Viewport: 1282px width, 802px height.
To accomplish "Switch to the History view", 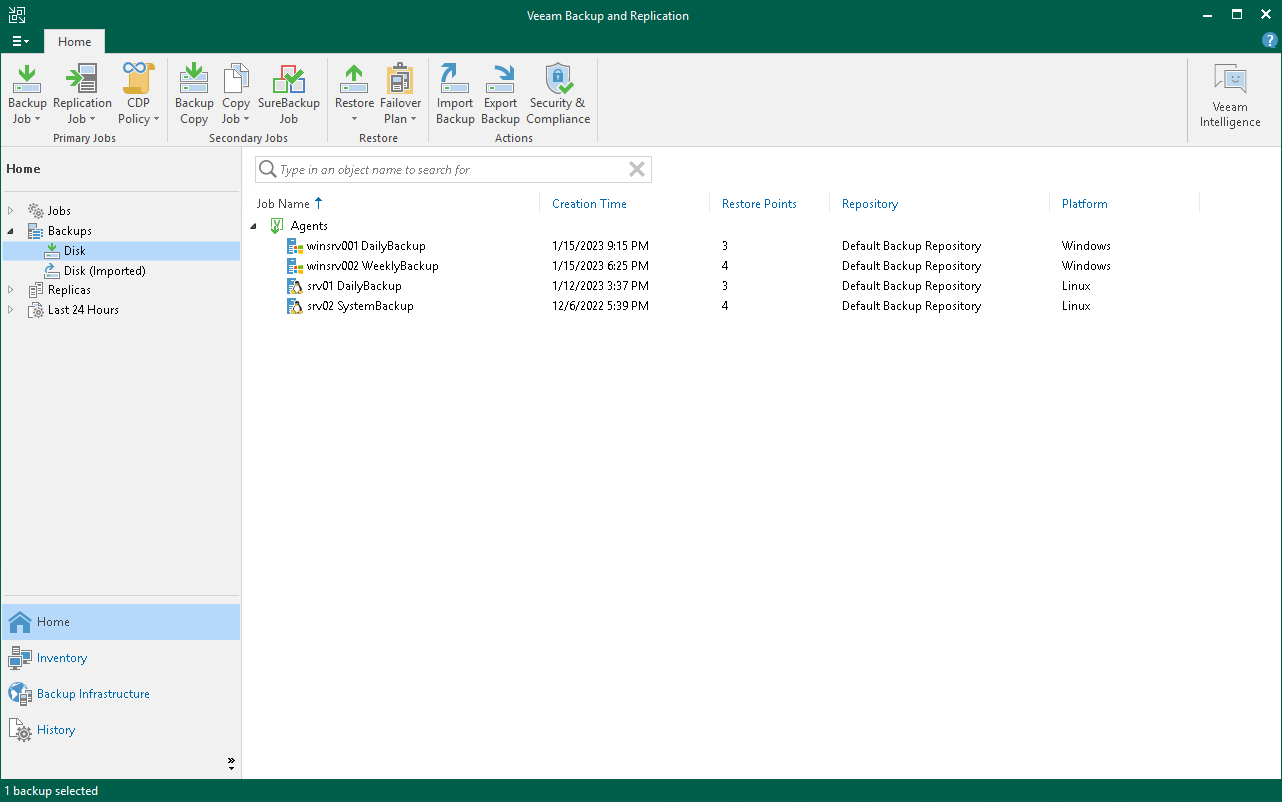I will (x=55, y=729).
